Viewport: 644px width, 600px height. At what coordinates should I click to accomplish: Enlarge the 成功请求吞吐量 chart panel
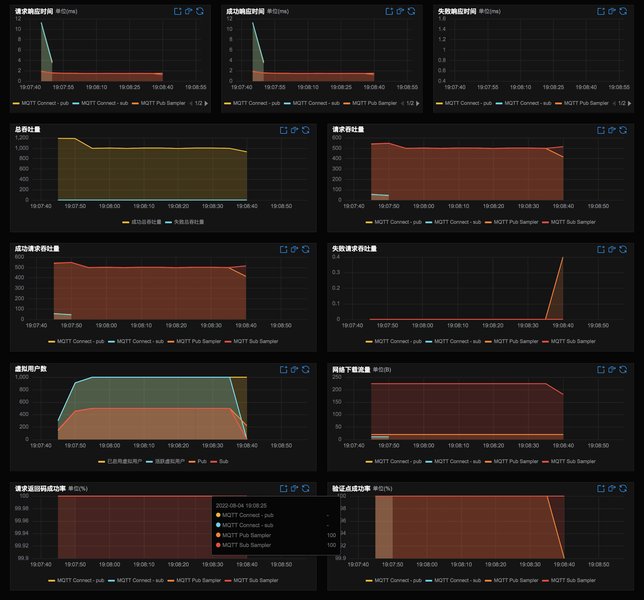point(283,249)
